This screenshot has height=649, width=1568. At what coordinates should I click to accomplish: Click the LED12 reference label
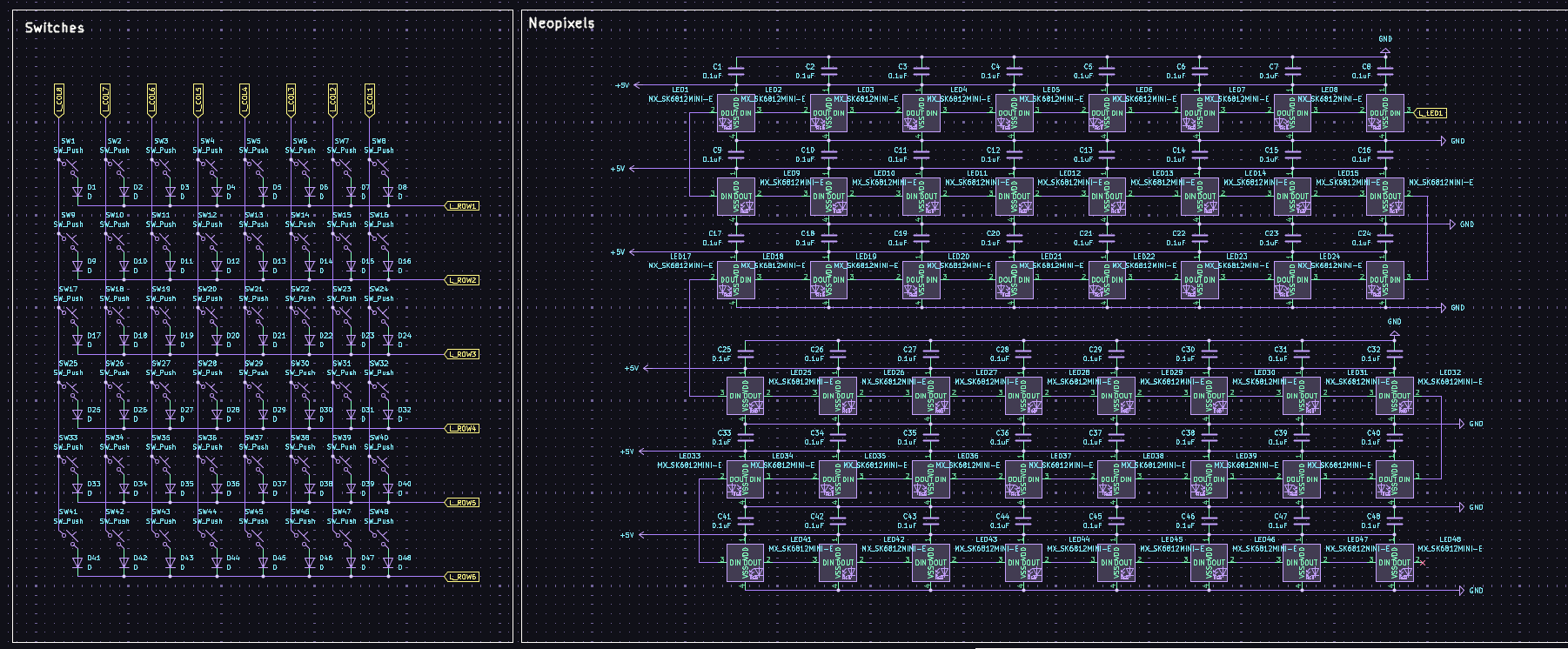[x=1069, y=174]
